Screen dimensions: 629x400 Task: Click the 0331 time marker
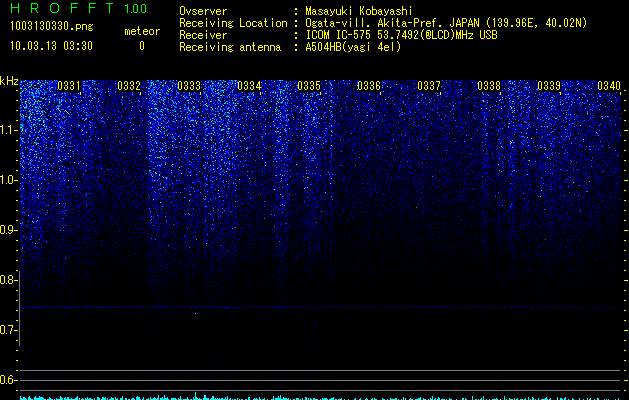coord(69,86)
